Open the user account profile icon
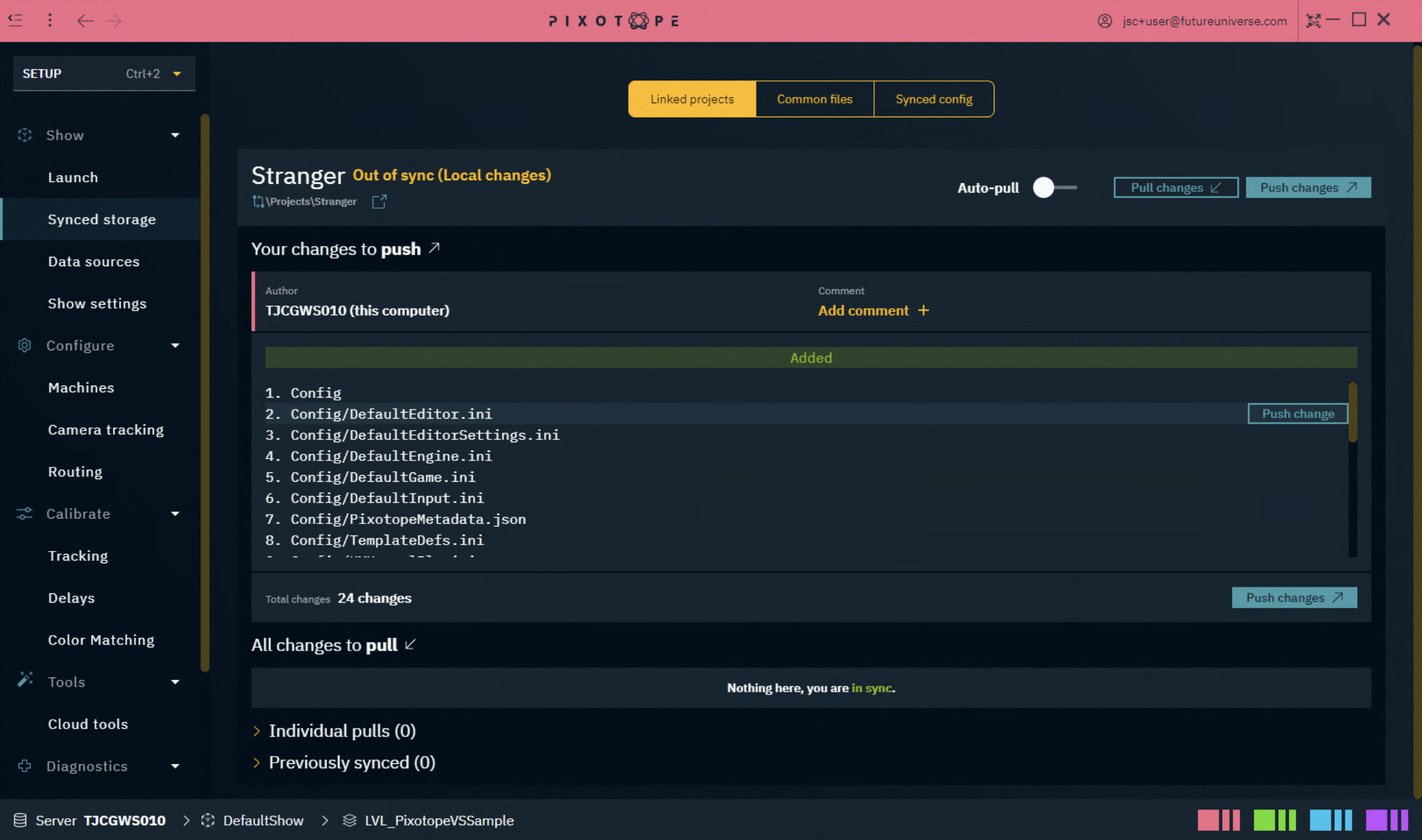Viewport: 1422px width, 840px height. click(1105, 21)
